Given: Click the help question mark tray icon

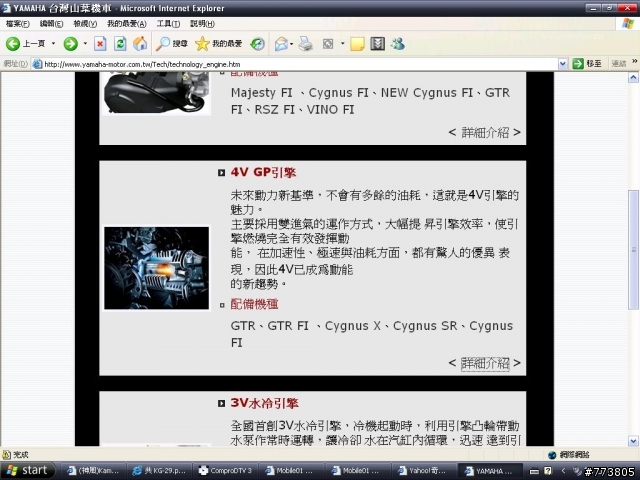Looking at the screenshot, I should 548,471.
